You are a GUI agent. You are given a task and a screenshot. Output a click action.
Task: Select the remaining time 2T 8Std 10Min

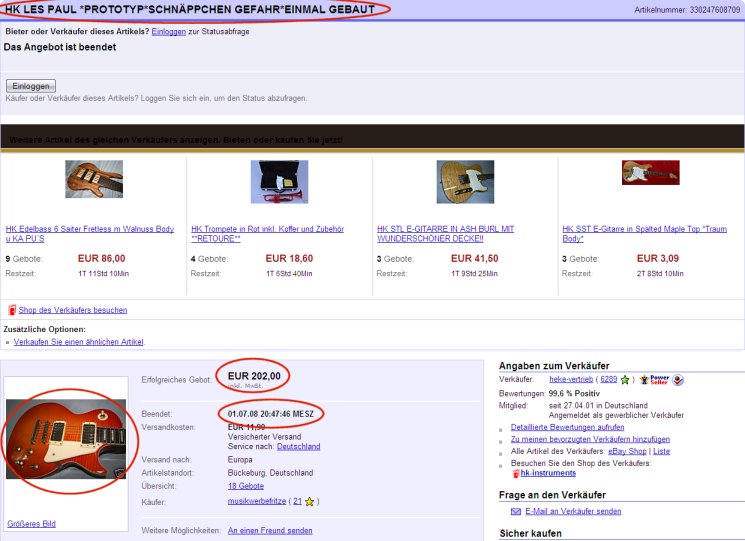[660, 274]
